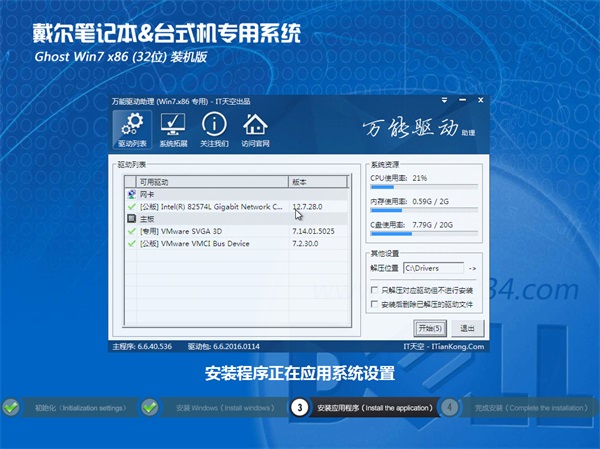Screen dimensions: 600x449
Task: Uncheck the Intel 82574L Gigabit Network driver
Action: (131, 206)
